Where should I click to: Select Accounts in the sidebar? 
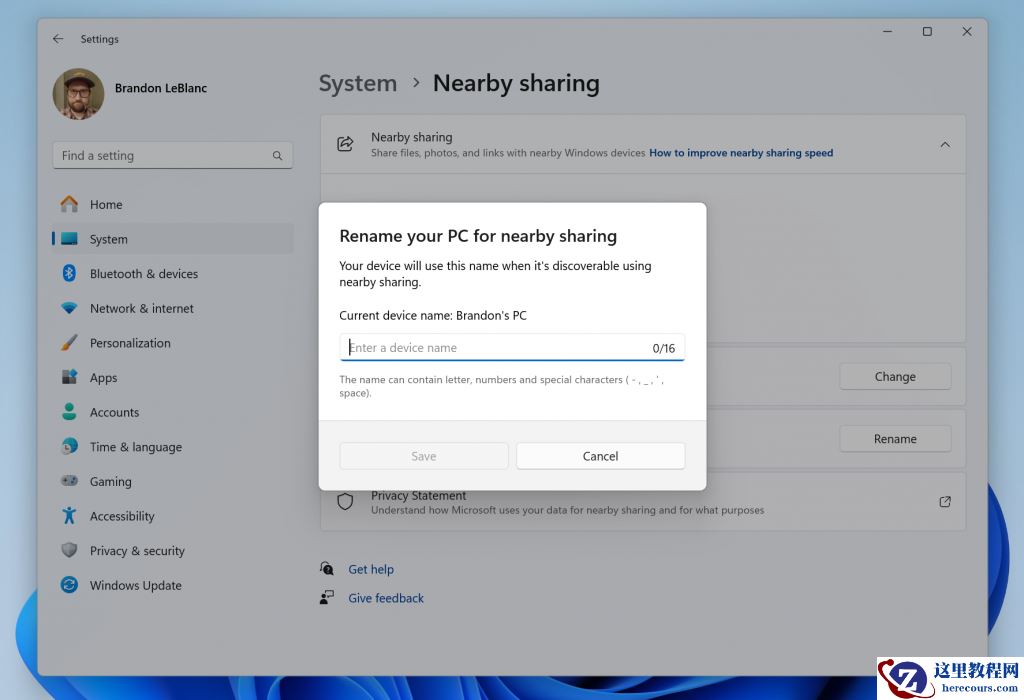pos(114,412)
